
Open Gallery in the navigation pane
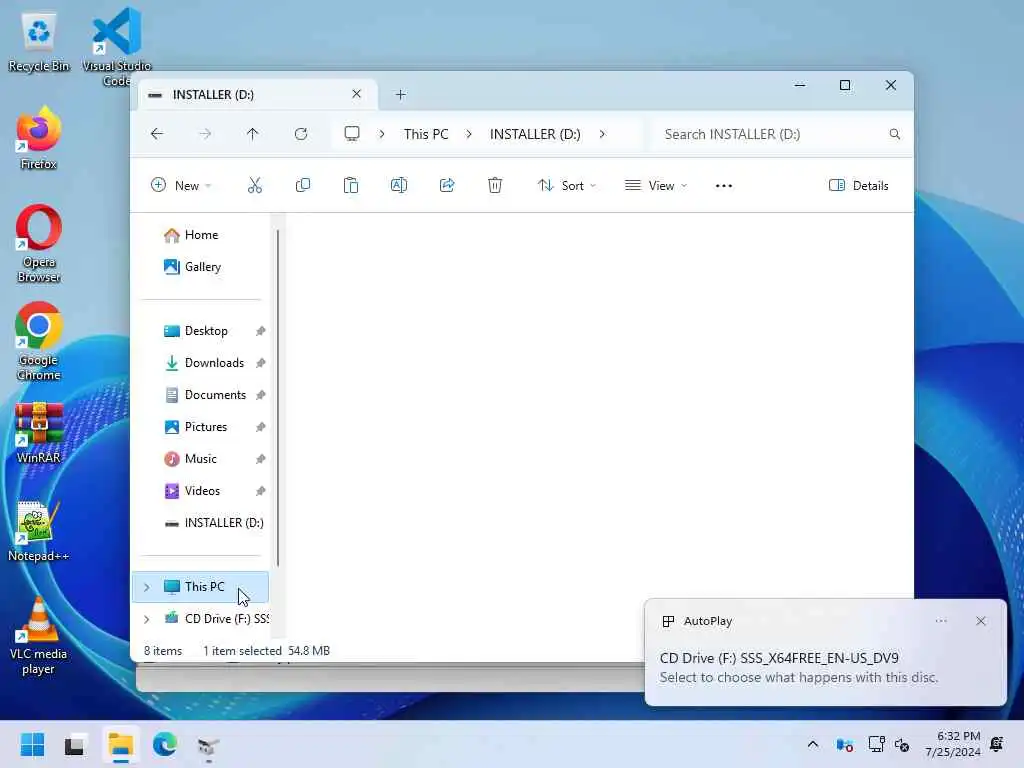coord(201,267)
